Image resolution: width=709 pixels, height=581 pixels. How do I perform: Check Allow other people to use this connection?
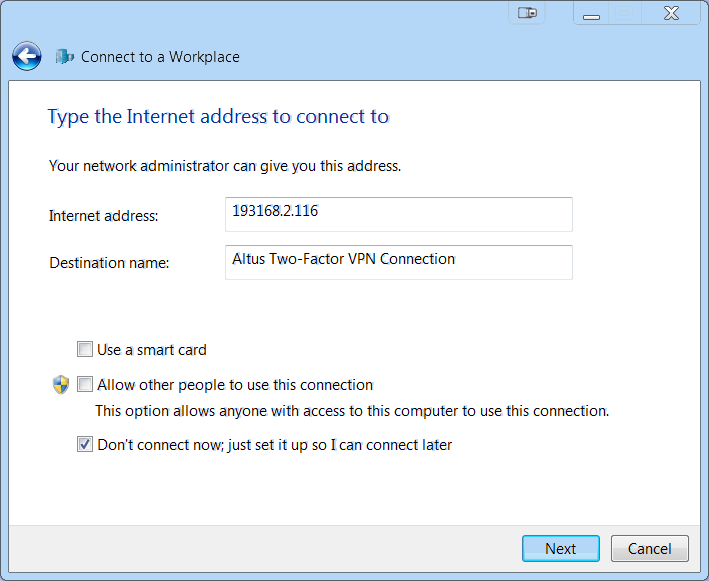85,385
